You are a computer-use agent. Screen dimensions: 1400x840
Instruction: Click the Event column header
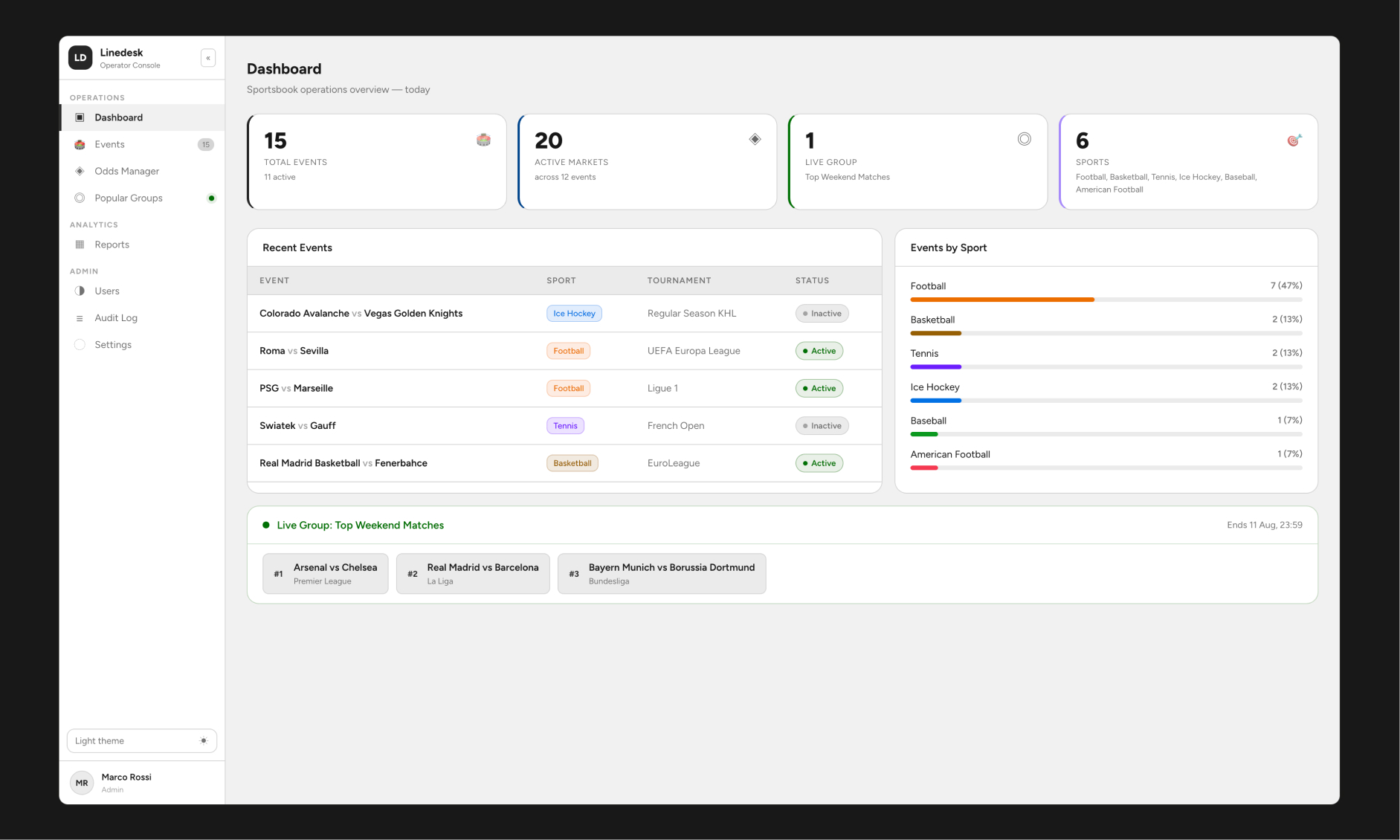274,280
